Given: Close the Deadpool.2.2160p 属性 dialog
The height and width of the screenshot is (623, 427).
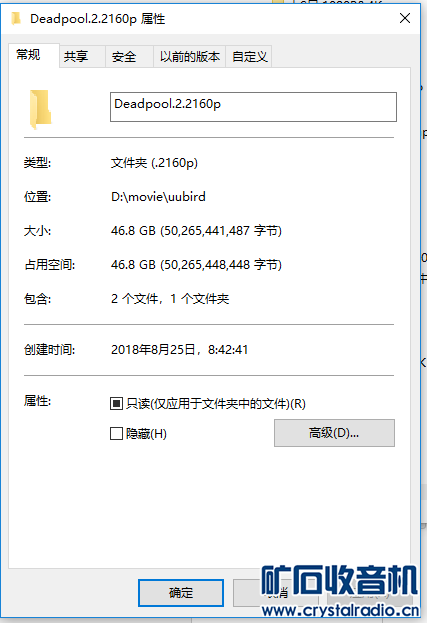Looking at the screenshot, I should pyautogui.click(x=405, y=18).
